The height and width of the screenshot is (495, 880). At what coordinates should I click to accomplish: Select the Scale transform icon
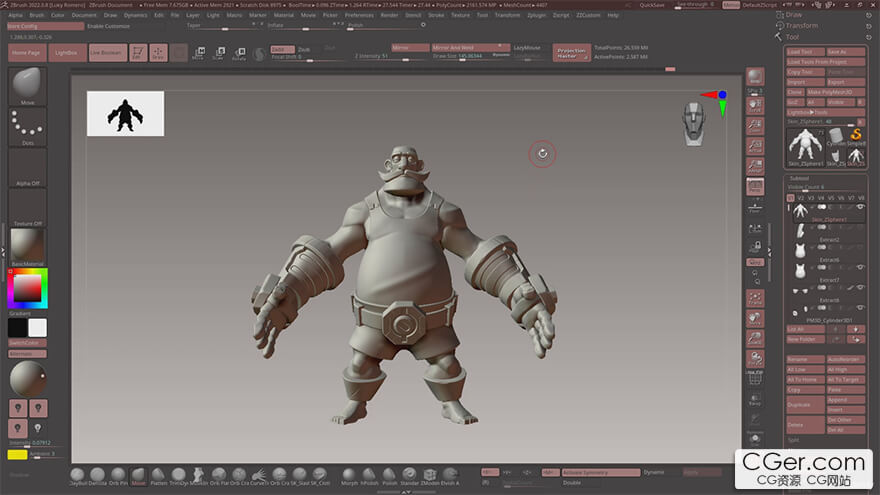click(220, 52)
